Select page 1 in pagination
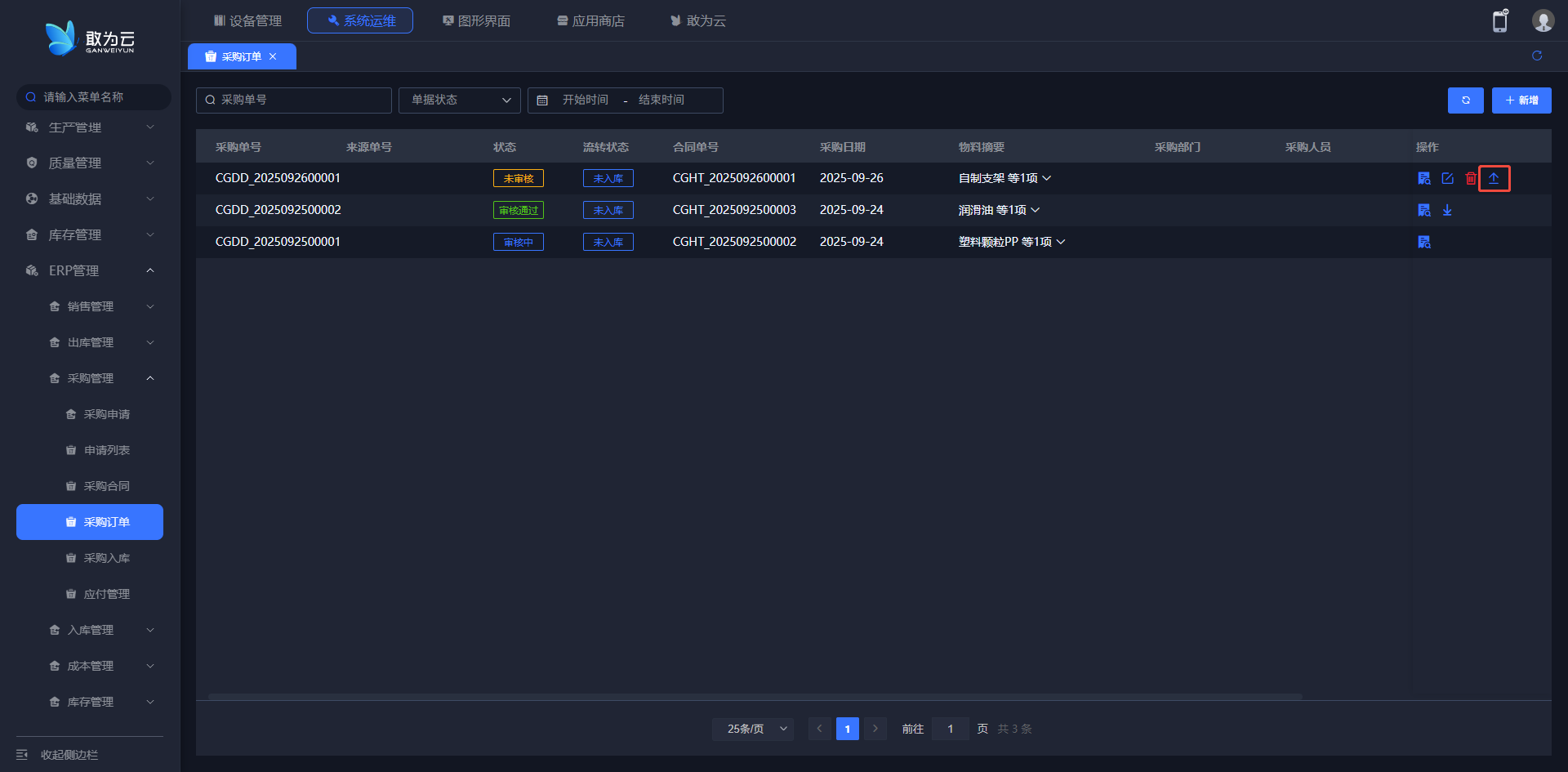Viewport: 1568px width, 772px height. click(848, 729)
